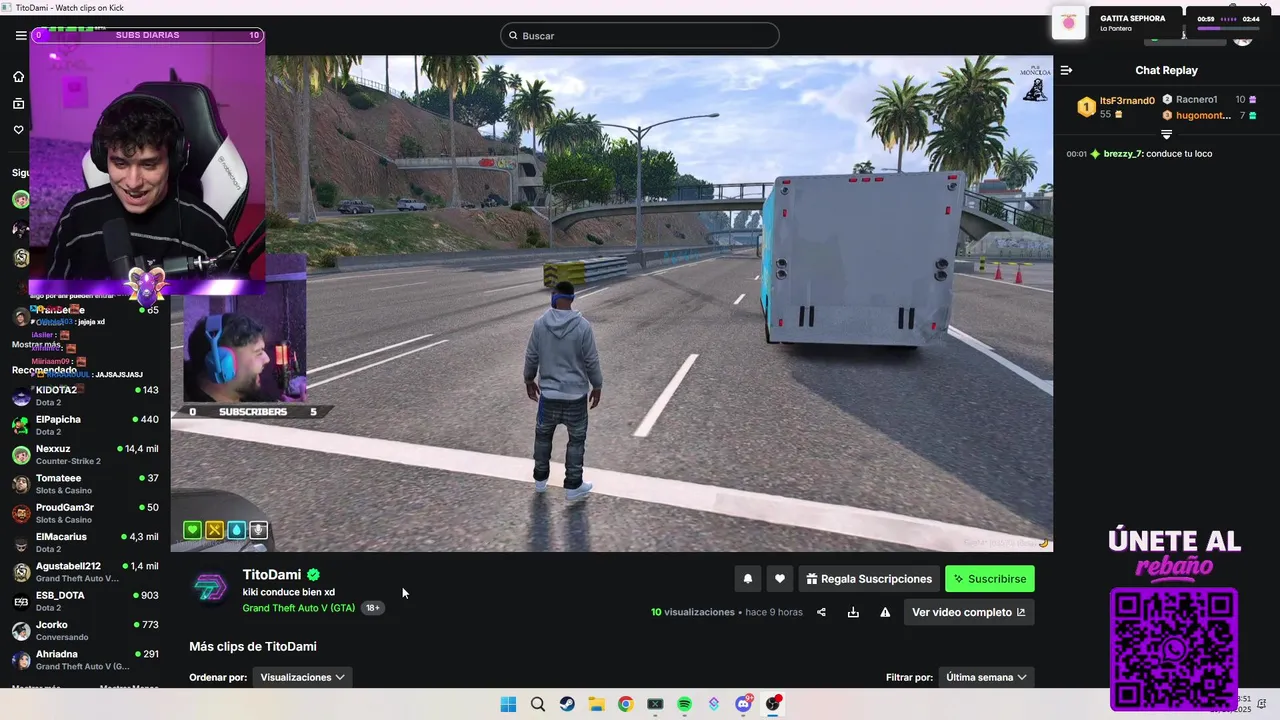This screenshot has width=1280, height=720.
Task: Open ESB_DOTA channel avatar
Action: coord(21,601)
